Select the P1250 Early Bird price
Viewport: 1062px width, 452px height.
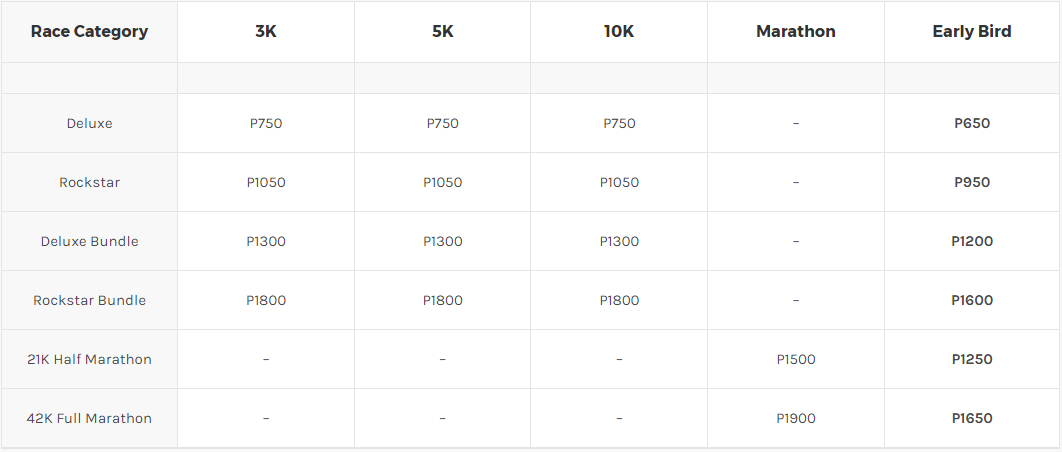pos(972,359)
